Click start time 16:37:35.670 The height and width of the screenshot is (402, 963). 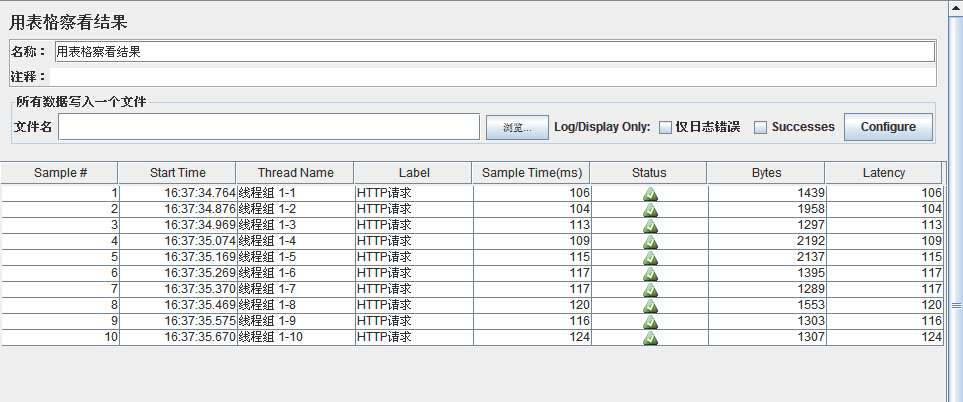click(200, 336)
